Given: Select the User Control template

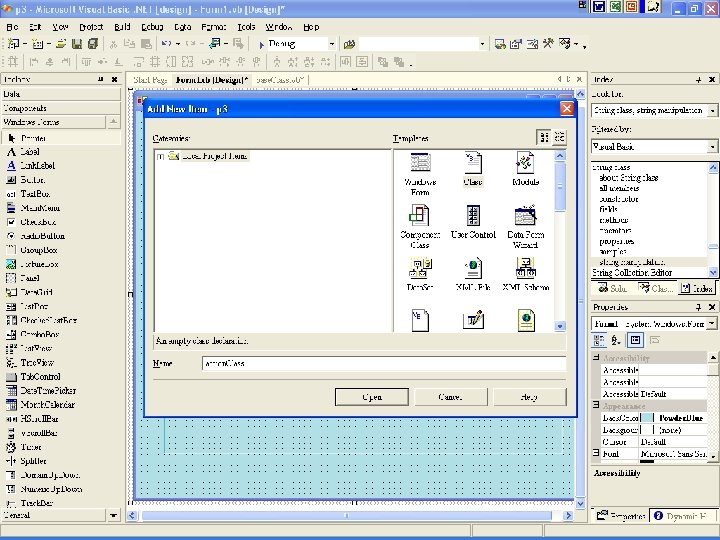Looking at the screenshot, I should coord(473,222).
